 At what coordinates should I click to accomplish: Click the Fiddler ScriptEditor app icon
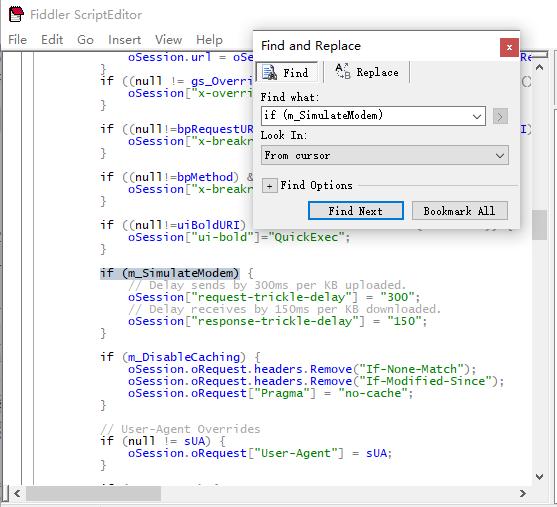(16, 14)
